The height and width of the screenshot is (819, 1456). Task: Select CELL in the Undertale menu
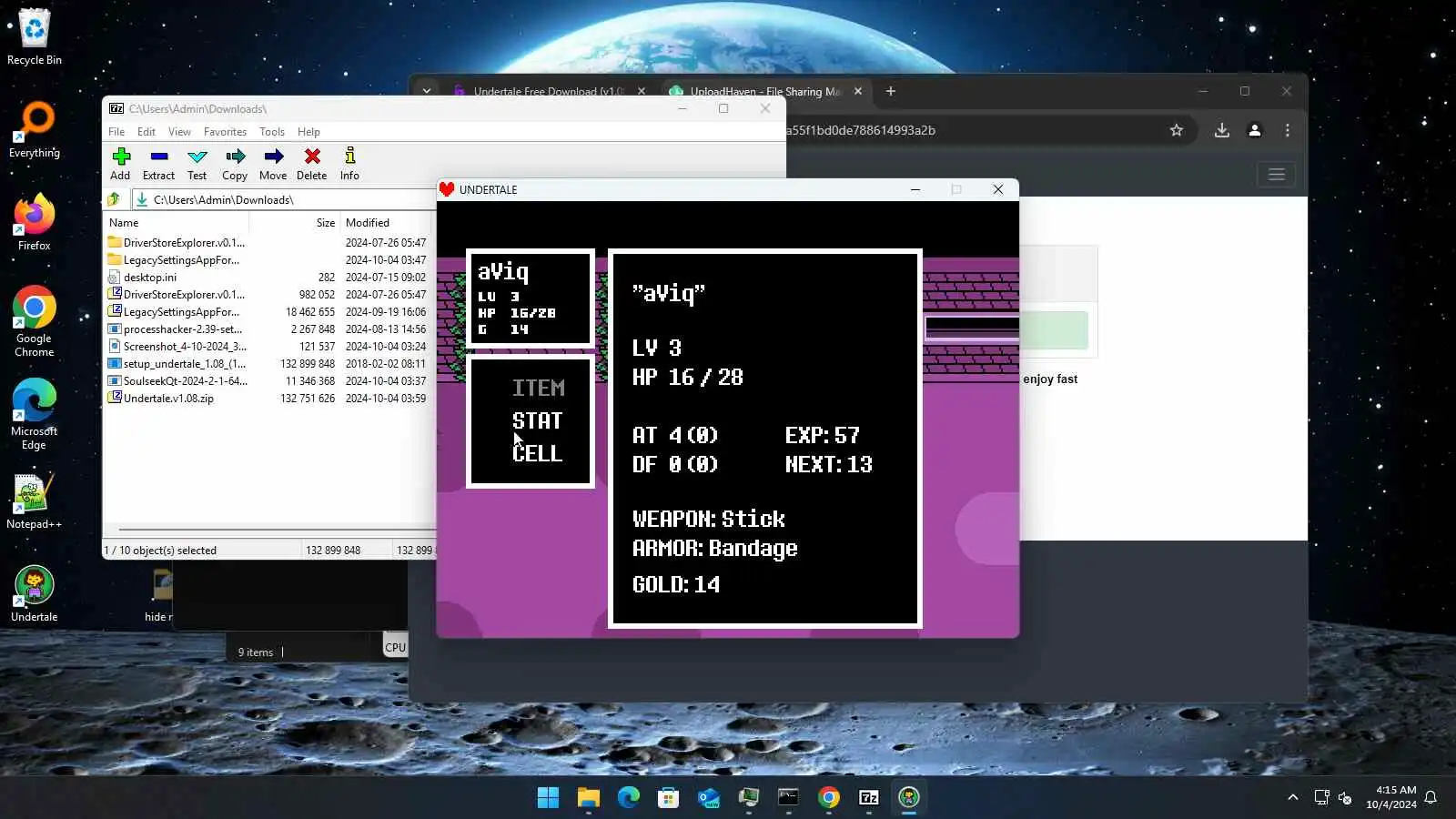(x=537, y=454)
